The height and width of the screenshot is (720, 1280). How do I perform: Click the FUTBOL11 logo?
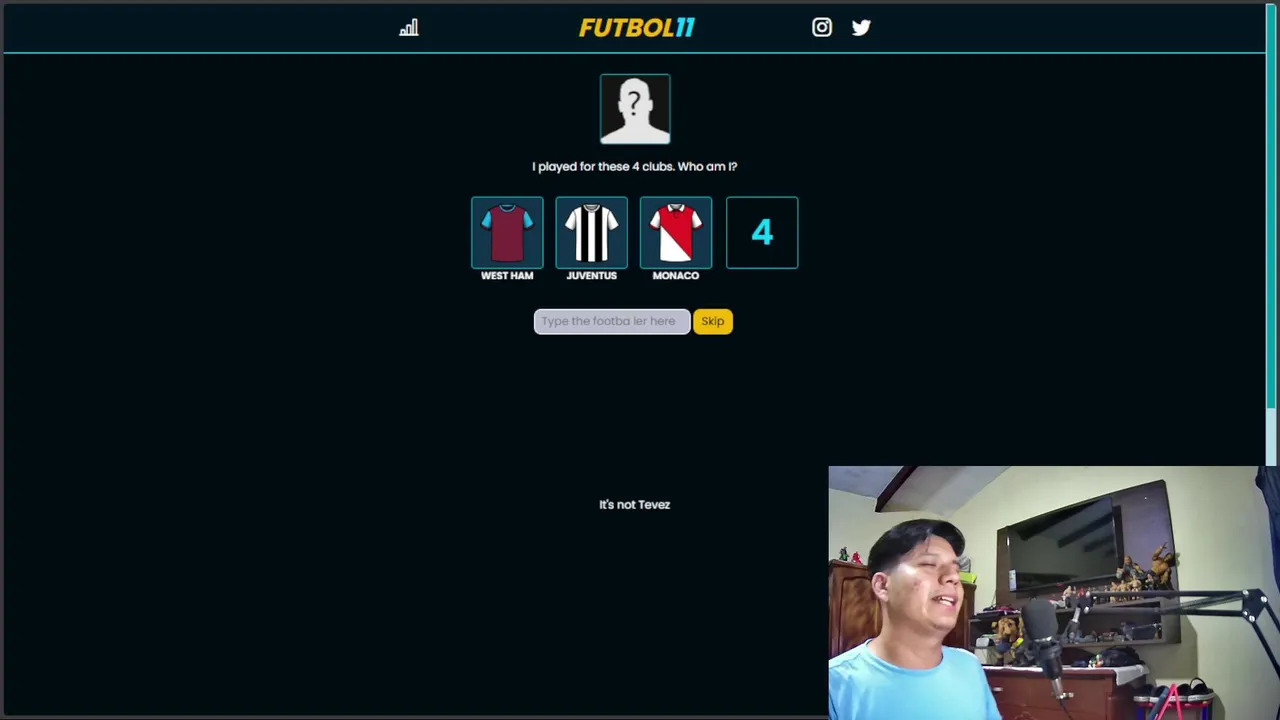[637, 28]
